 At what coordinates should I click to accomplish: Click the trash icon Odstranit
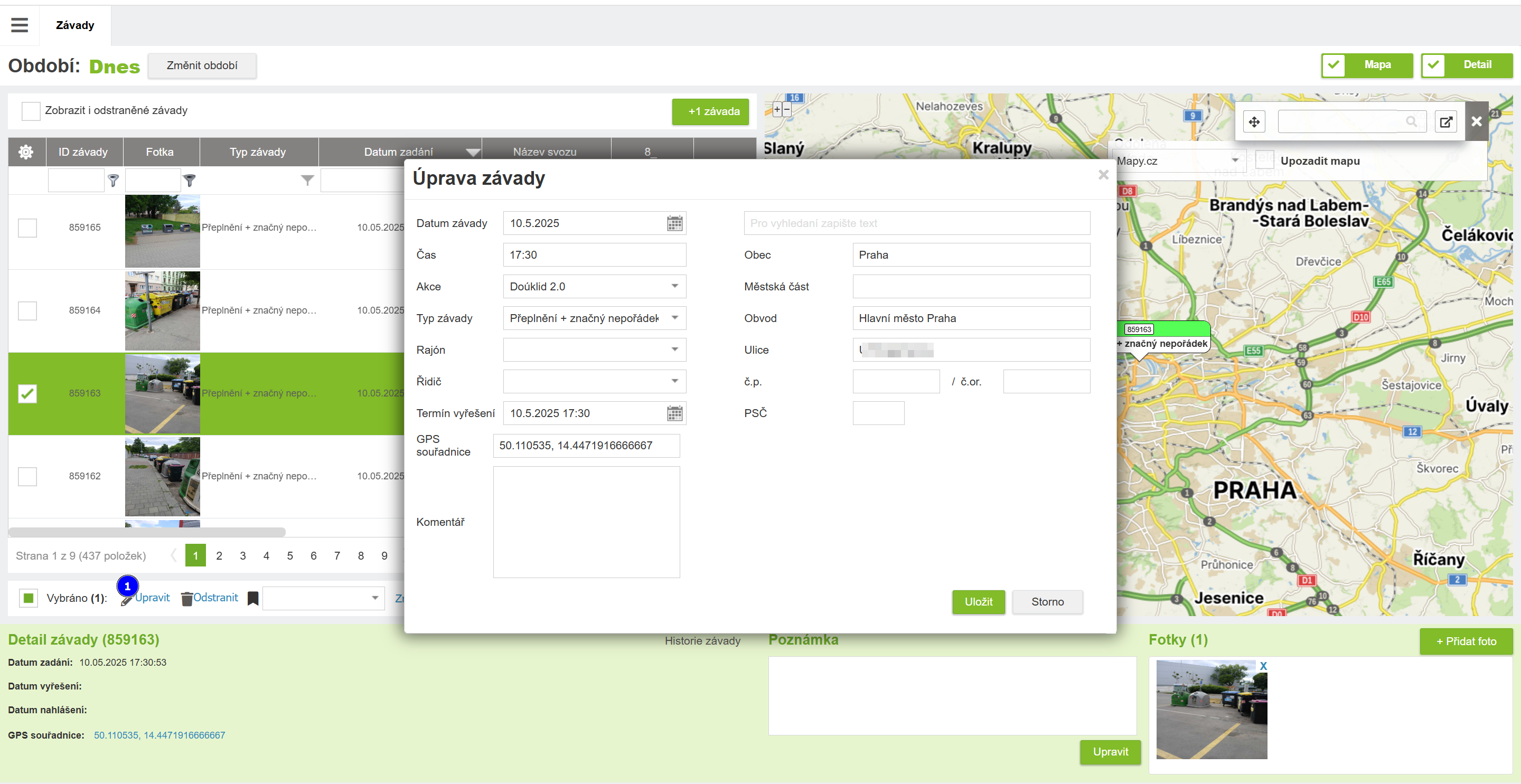click(187, 598)
